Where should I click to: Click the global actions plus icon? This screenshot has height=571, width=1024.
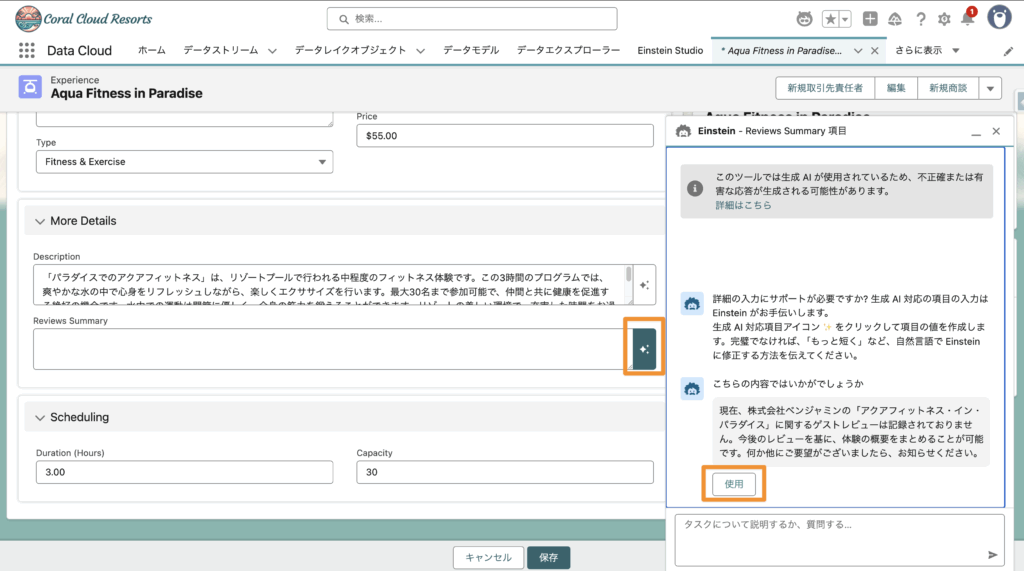tap(870, 19)
